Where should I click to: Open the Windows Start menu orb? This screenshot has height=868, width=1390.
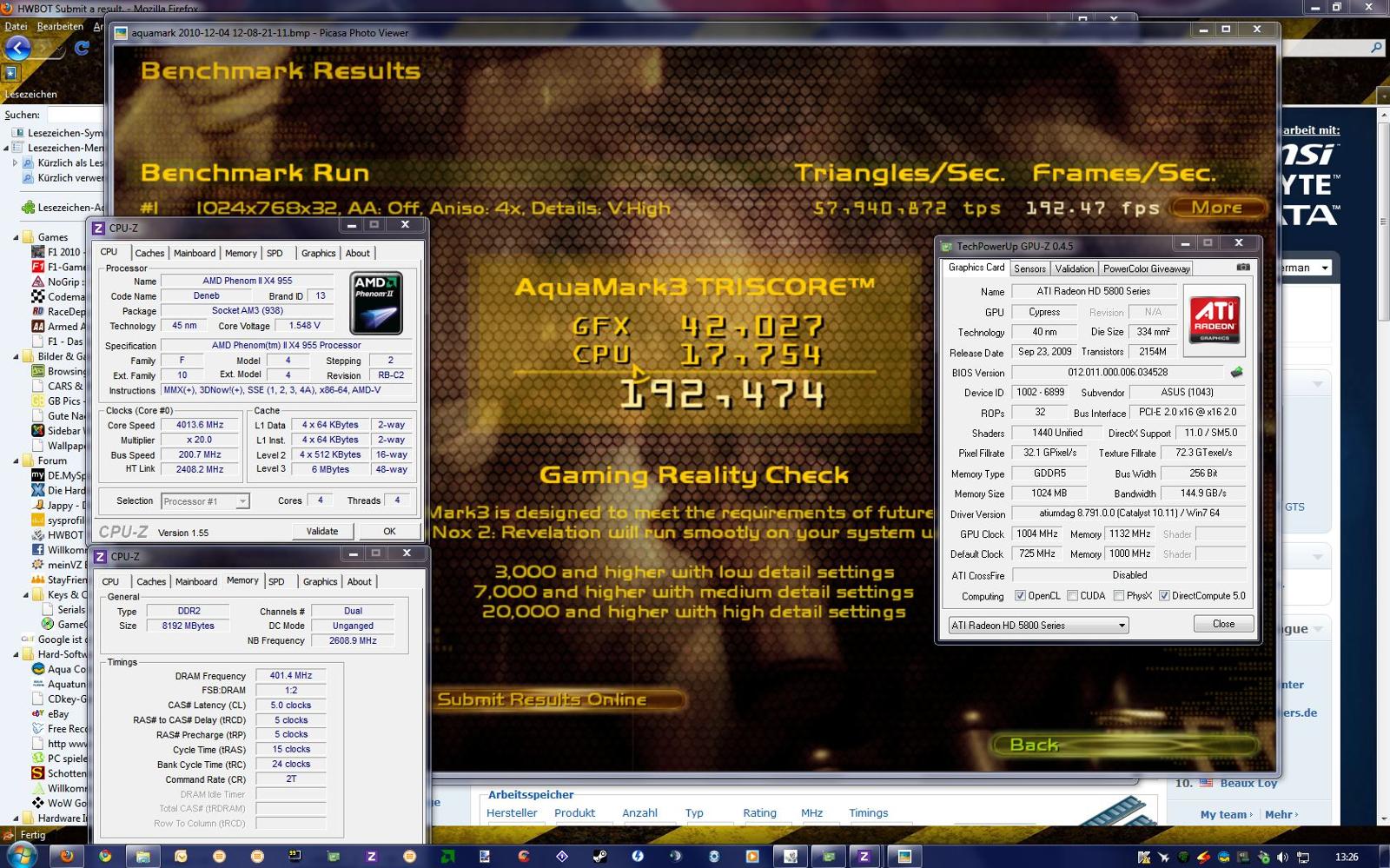(x=20, y=856)
